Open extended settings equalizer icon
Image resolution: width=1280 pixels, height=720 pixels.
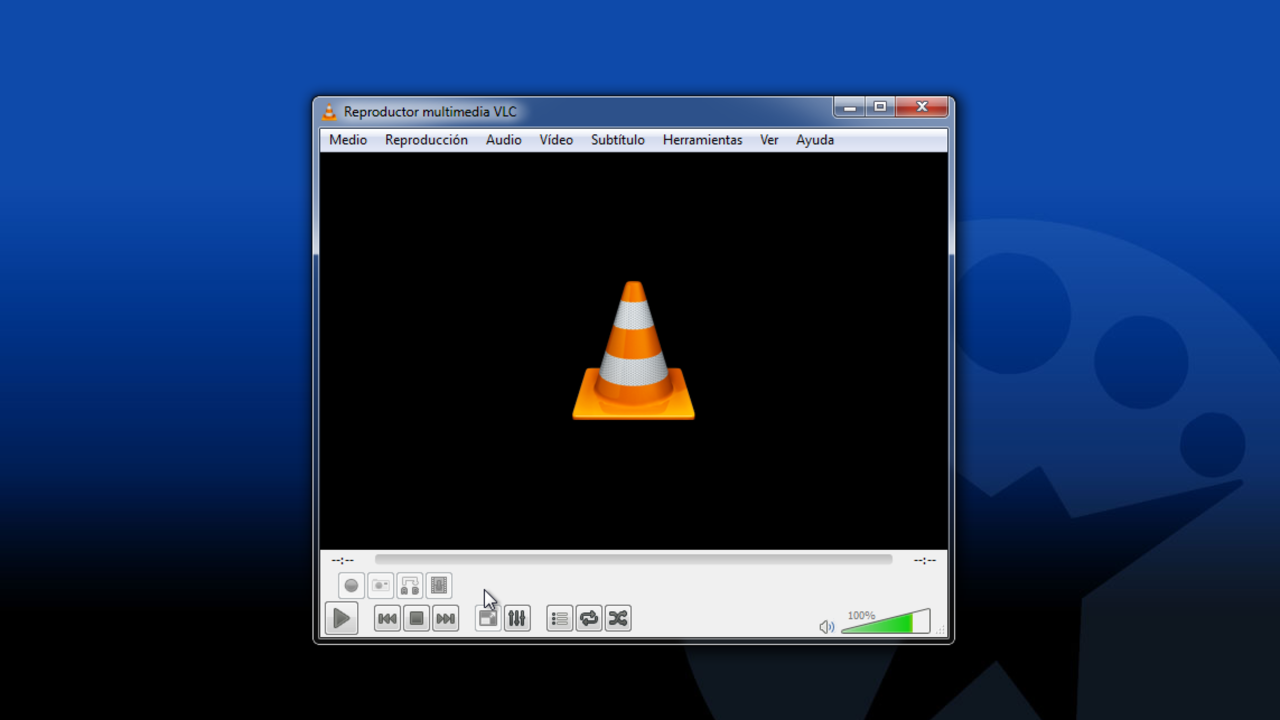click(517, 619)
